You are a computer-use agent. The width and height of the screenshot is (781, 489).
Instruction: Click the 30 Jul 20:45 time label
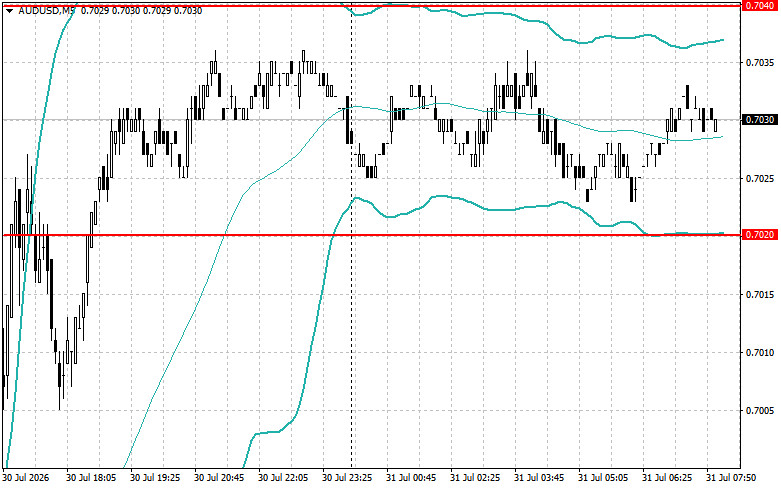pyautogui.click(x=219, y=478)
